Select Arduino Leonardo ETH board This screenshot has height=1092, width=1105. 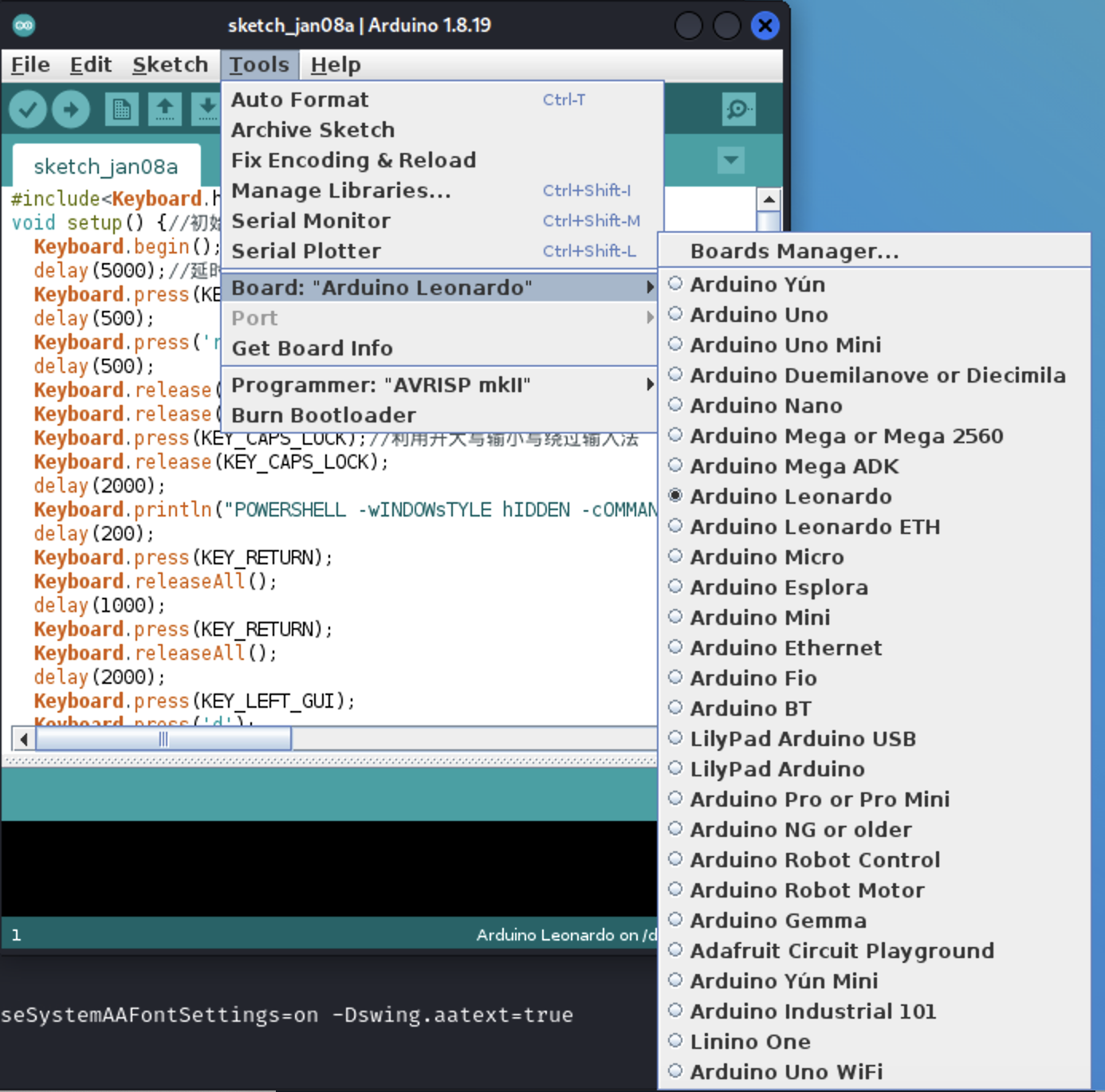pyautogui.click(x=875, y=527)
